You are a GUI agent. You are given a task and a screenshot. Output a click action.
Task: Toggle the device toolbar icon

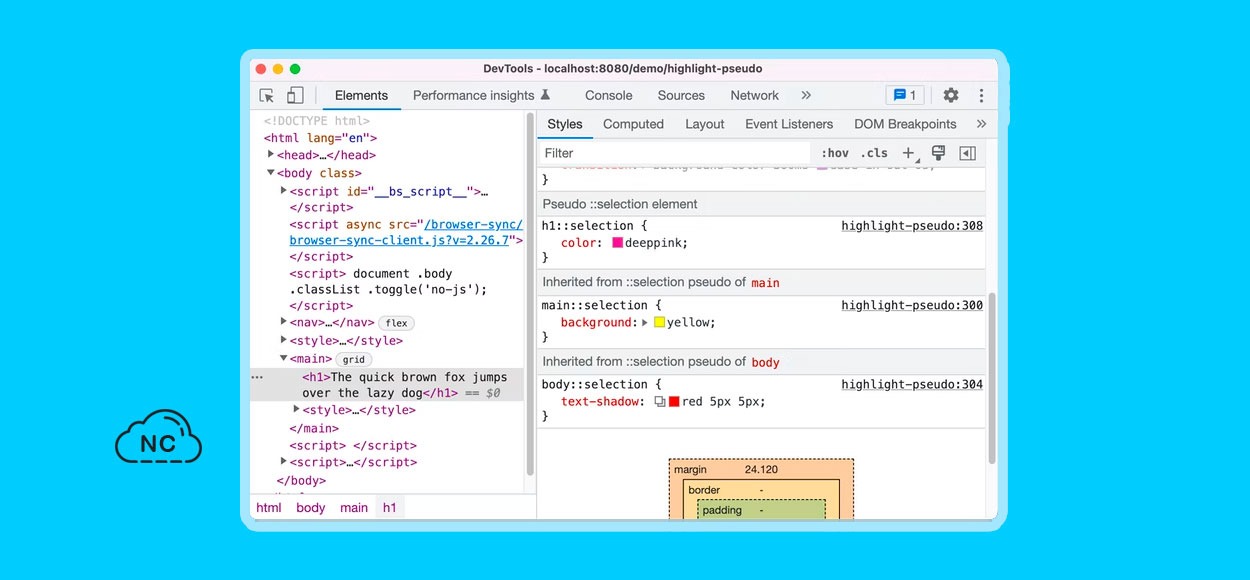295,96
